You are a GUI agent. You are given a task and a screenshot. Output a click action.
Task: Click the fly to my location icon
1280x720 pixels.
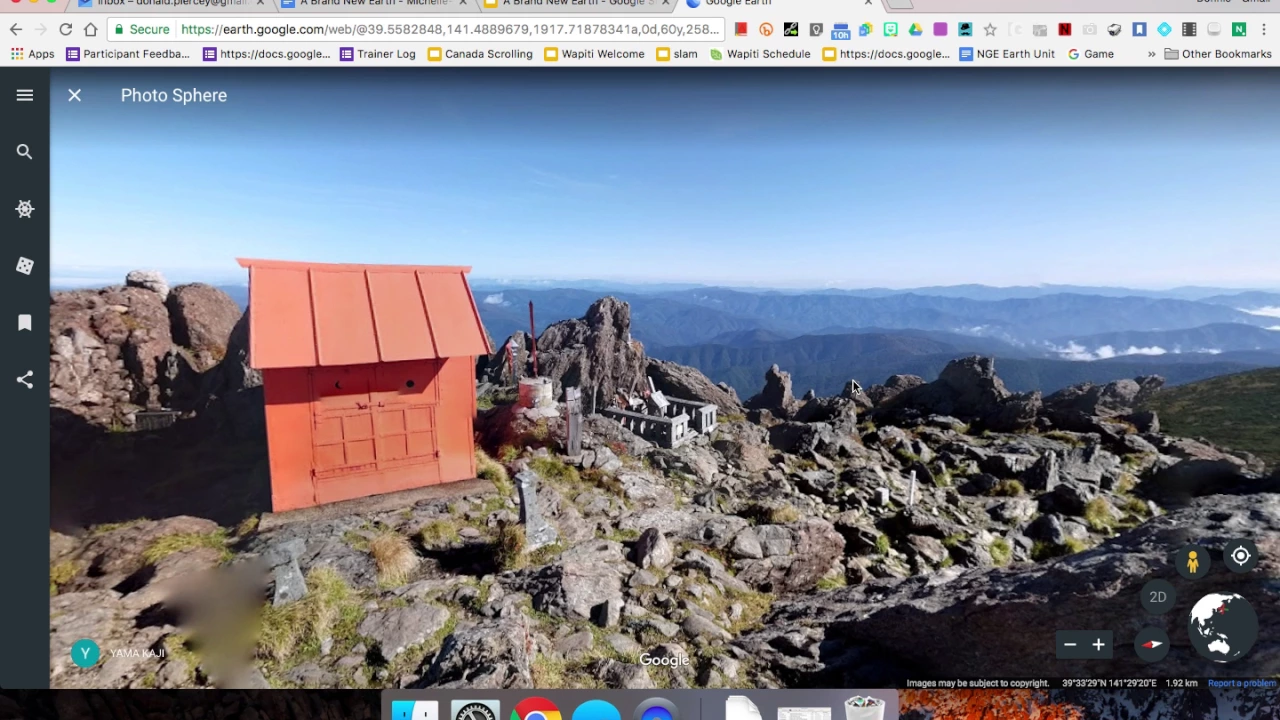click(1240, 556)
